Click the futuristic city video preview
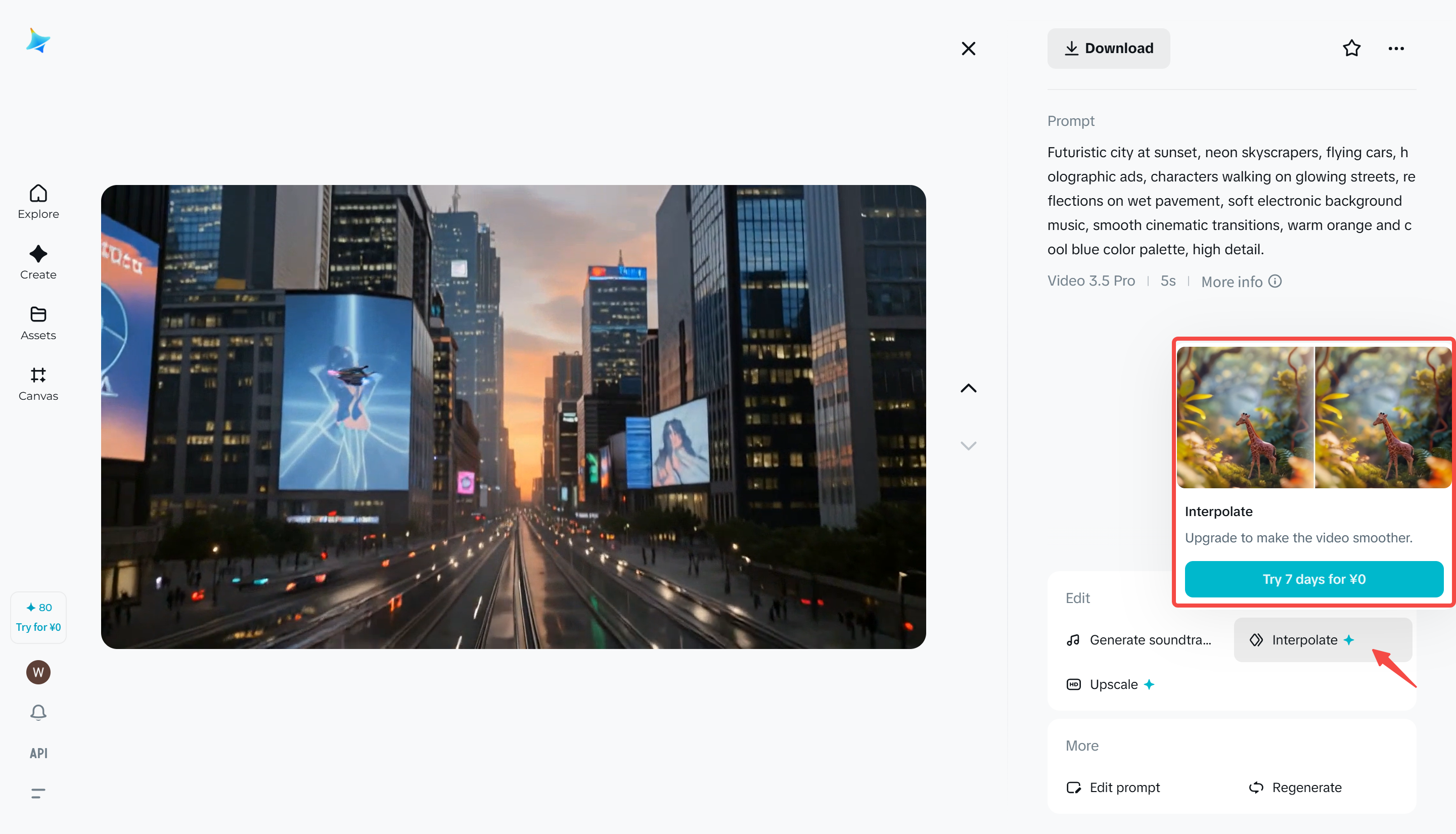This screenshot has height=834, width=1456. tap(513, 416)
